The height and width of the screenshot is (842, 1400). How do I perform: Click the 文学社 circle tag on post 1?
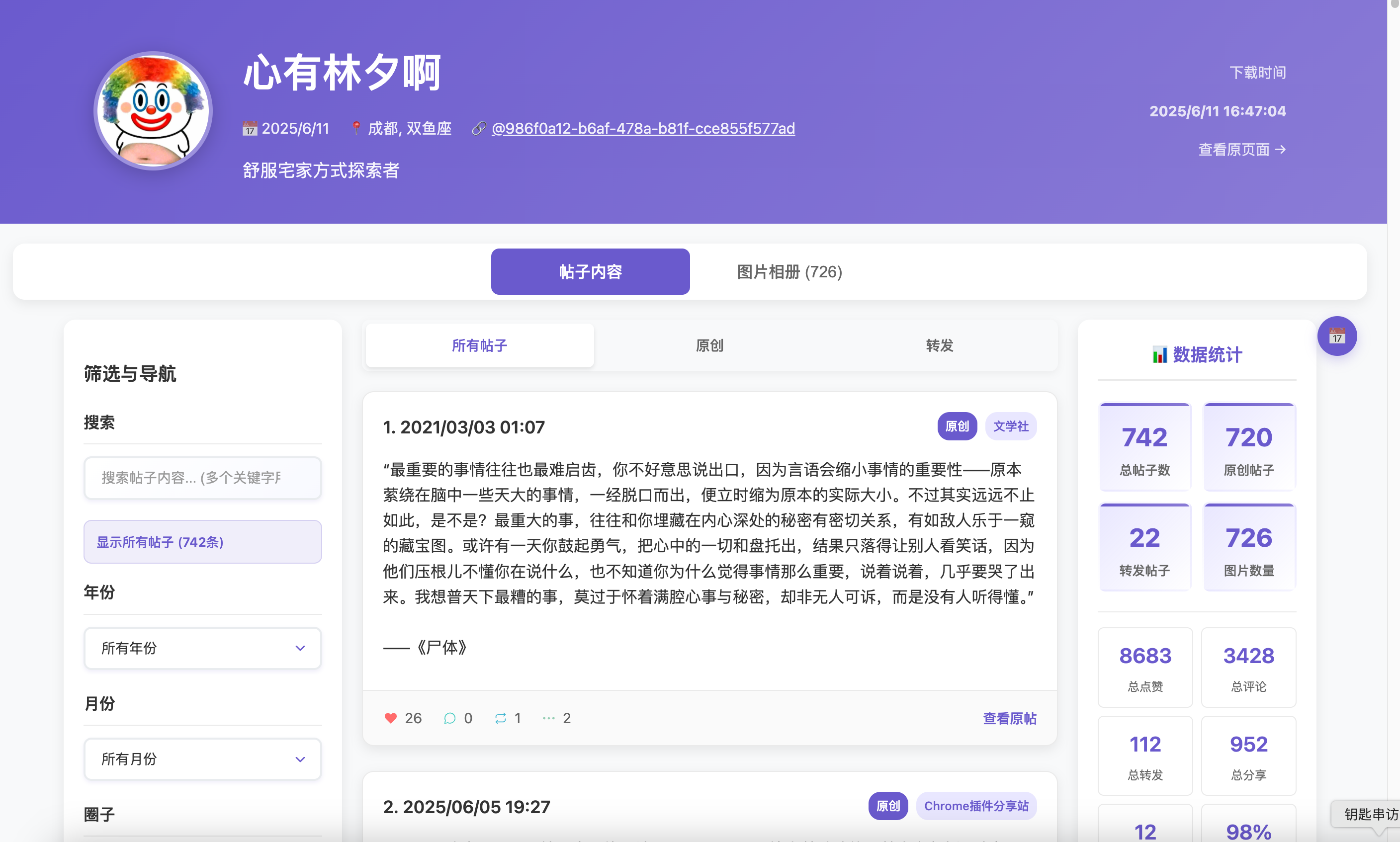[x=1010, y=426]
